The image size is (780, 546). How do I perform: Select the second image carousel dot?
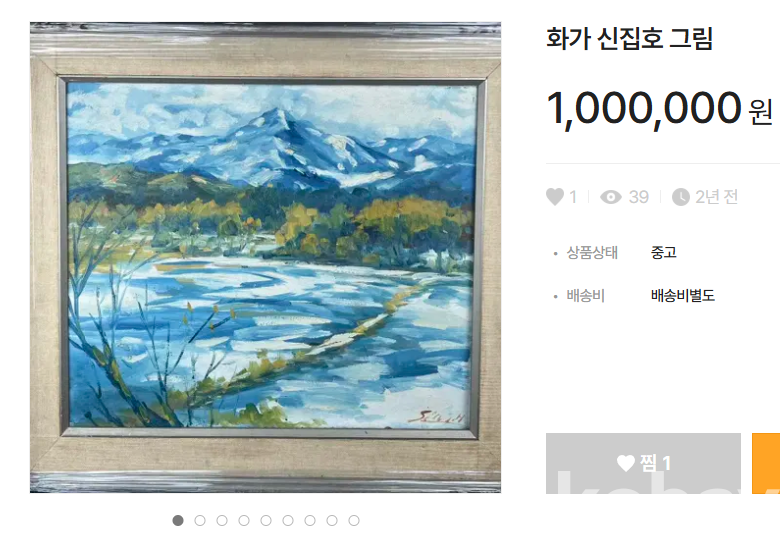pyautogui.click(x=200, y=520)
